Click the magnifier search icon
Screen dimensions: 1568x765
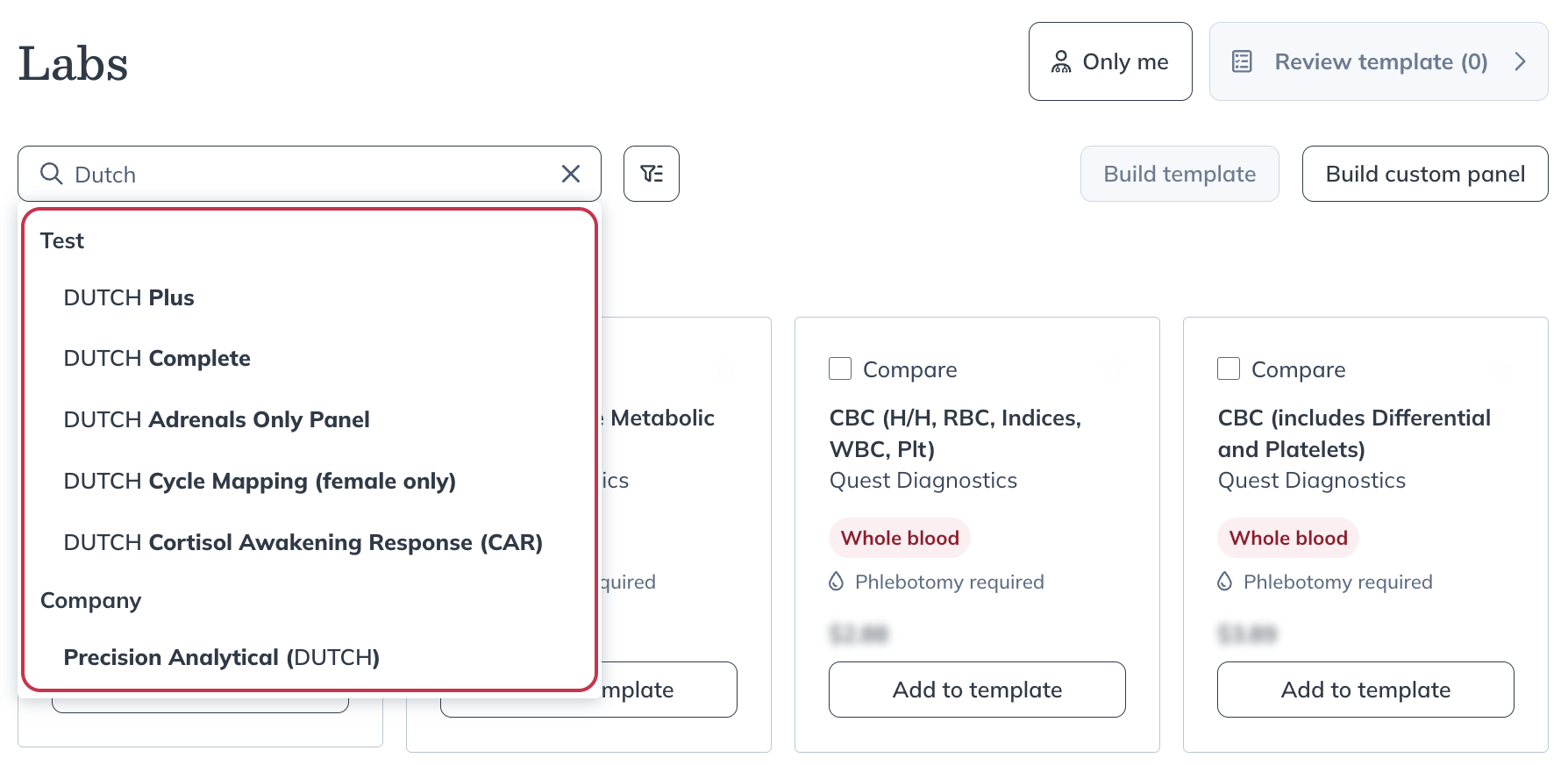coord(52,174)
